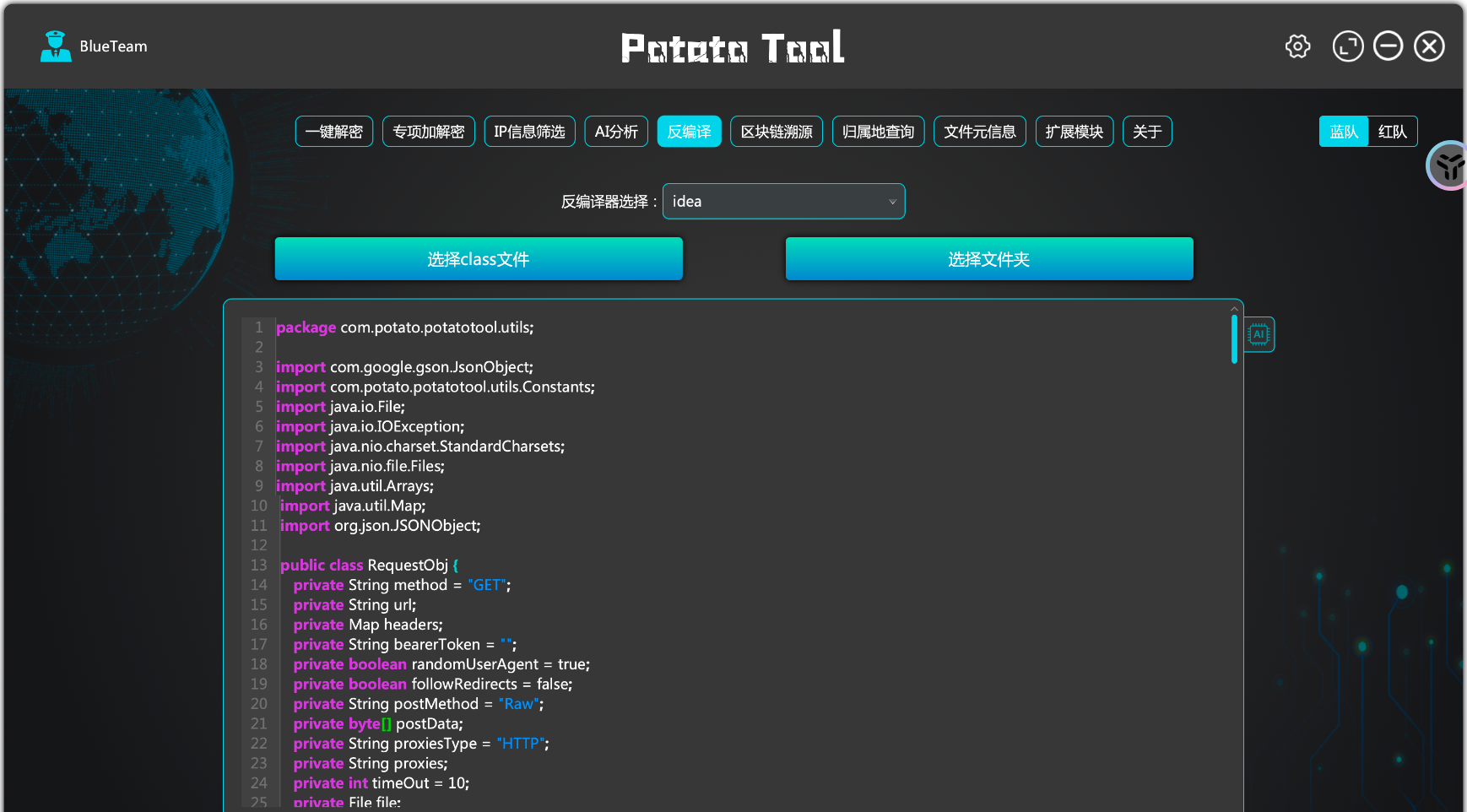
Task: Click the BlueTeam label text
Action: [x=113, y=46]
